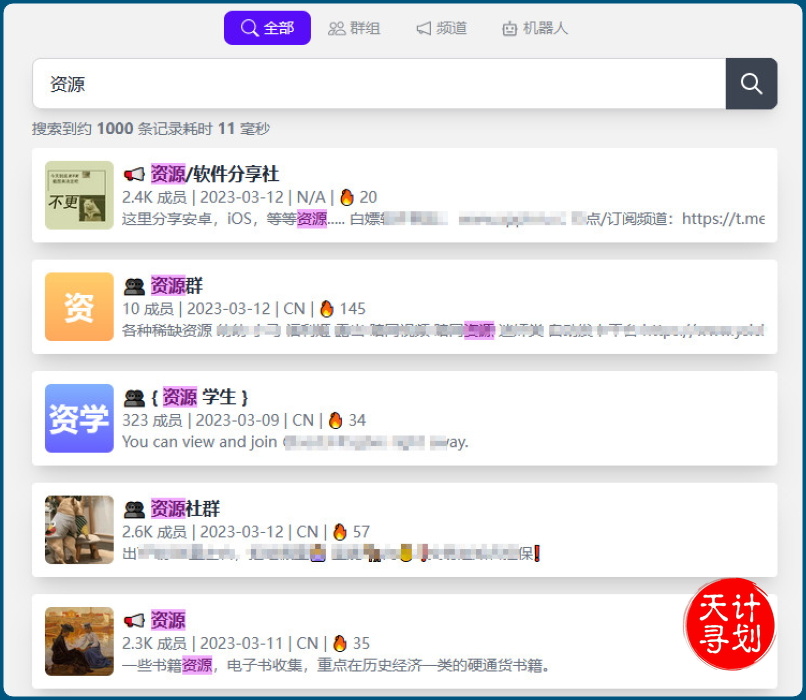Click the blue 资学 avatar icon
806x700 pixels.
point(79,418)
